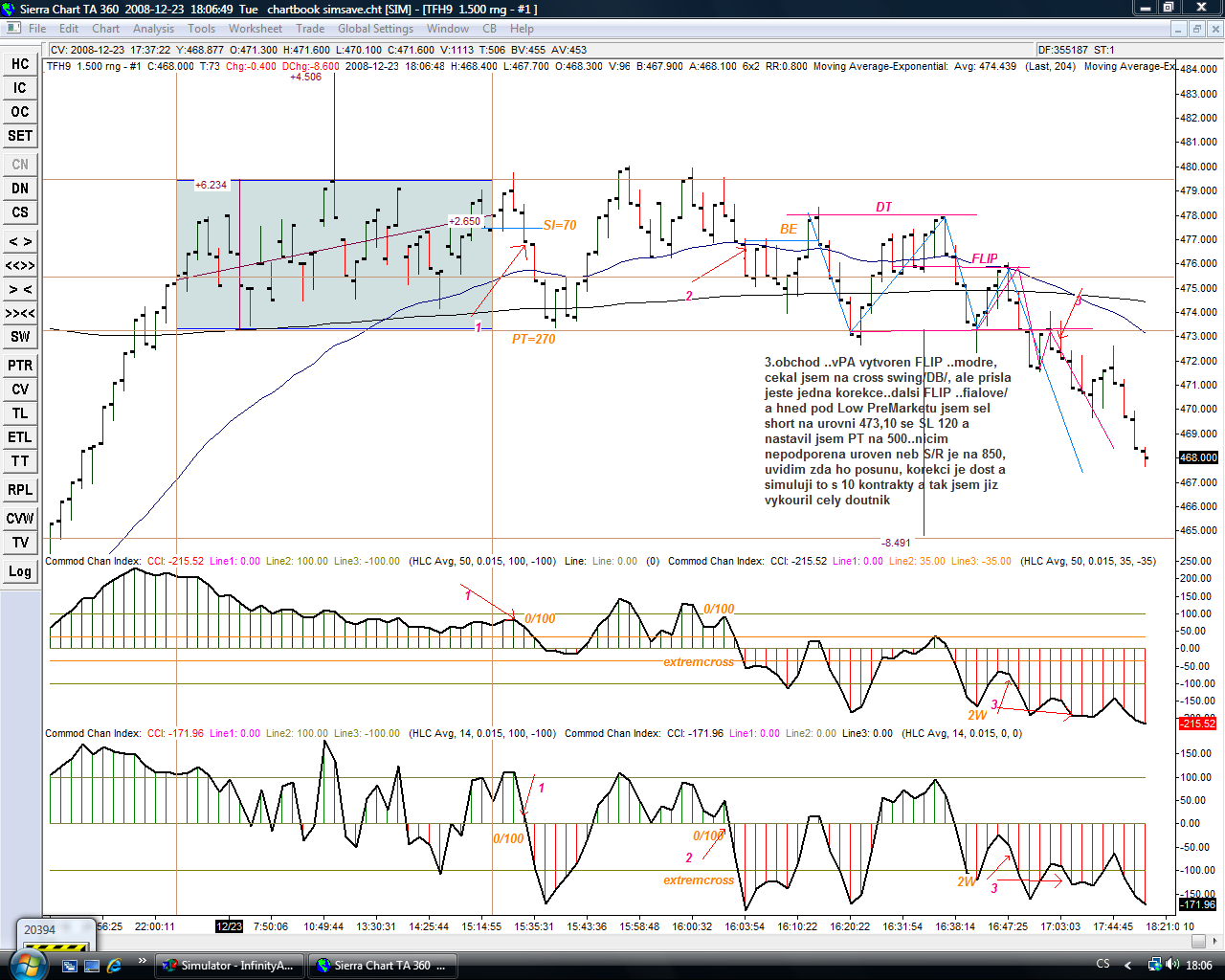Click the DT label on the chart

click(x=883, y=207)
